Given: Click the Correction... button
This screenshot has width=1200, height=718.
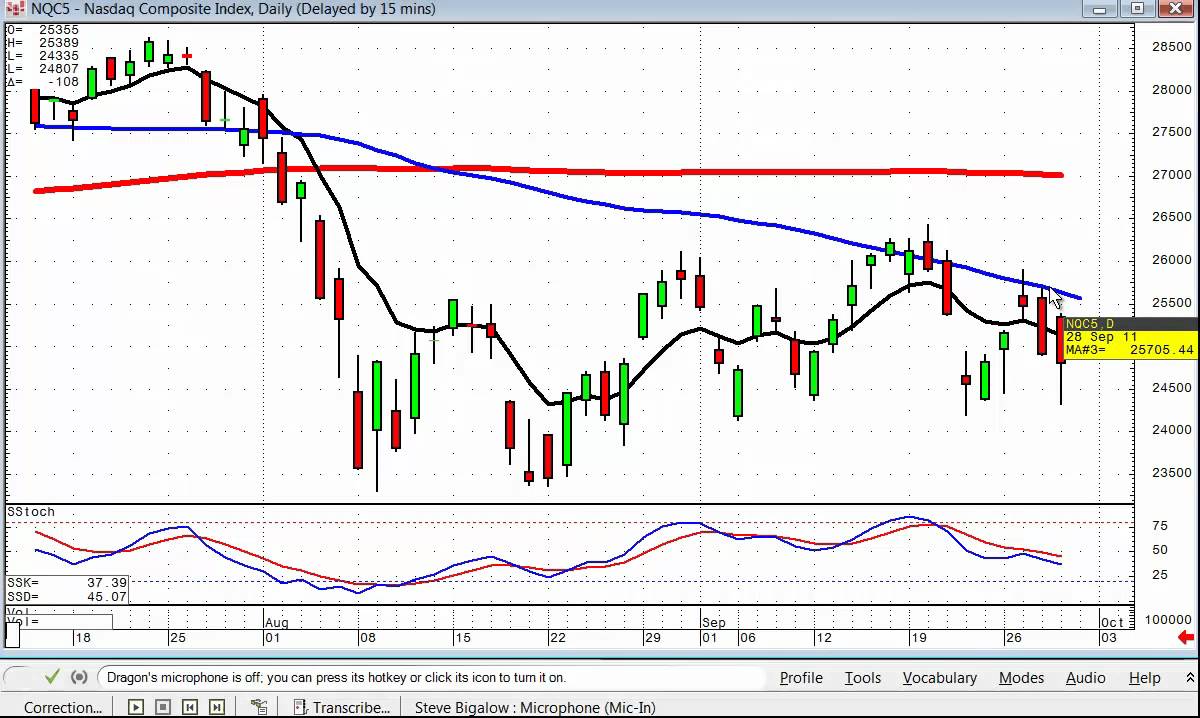Looking at the screenshot, I should (63, 707).
